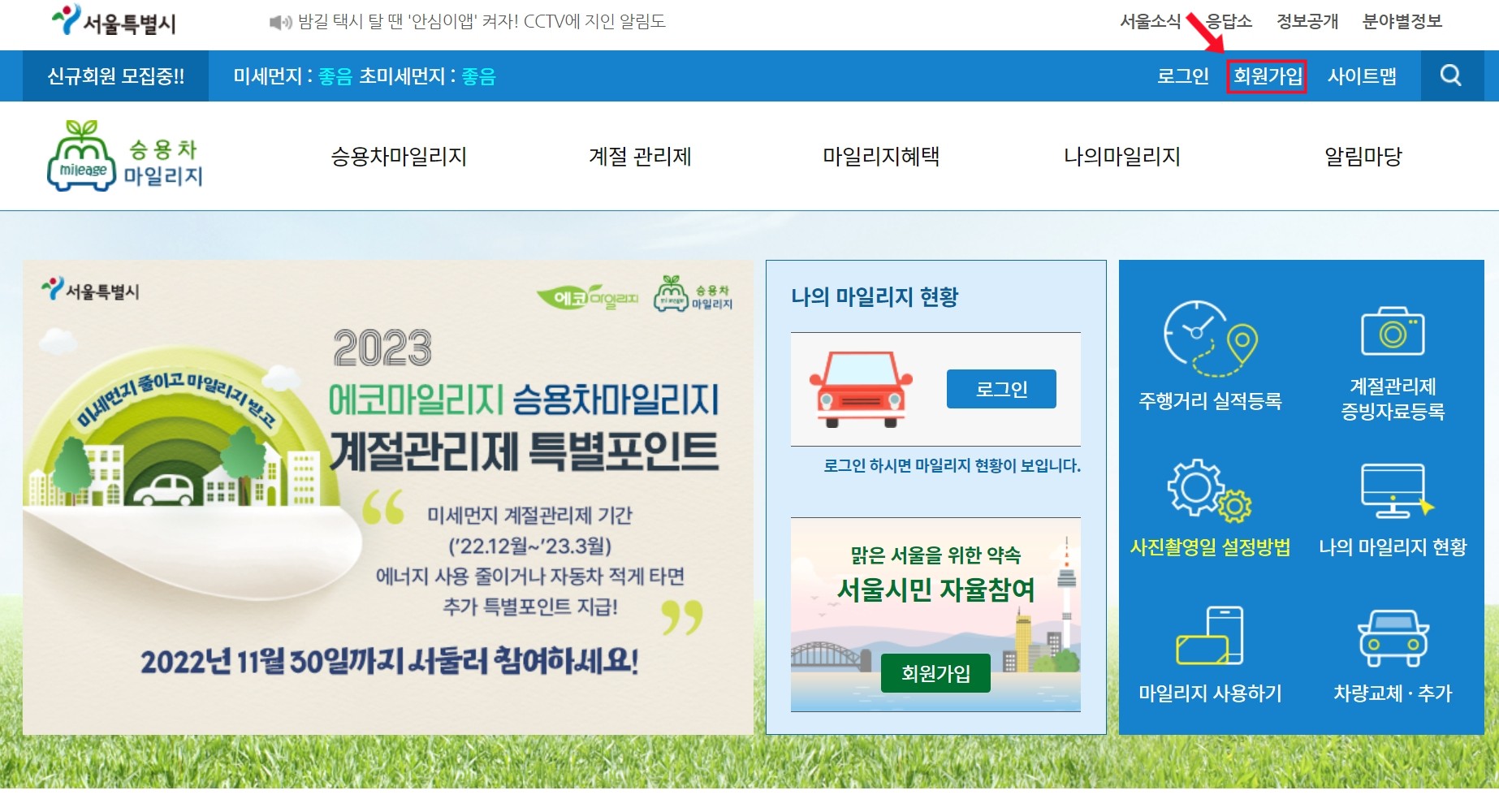Click the 에코마일리지 logo on banner

(x=588, y=298)
